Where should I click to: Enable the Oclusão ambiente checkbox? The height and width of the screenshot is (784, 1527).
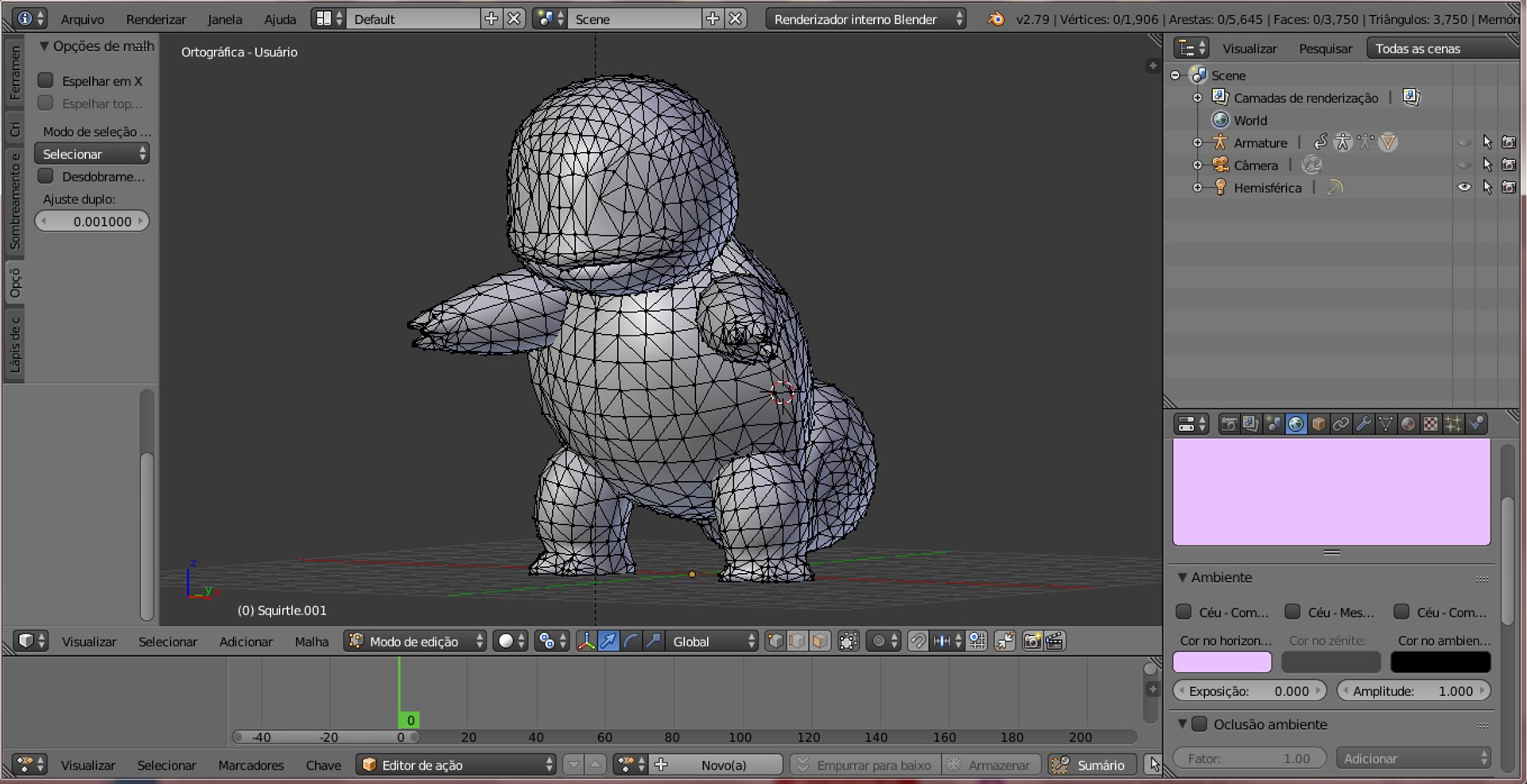click(1199, 724)
